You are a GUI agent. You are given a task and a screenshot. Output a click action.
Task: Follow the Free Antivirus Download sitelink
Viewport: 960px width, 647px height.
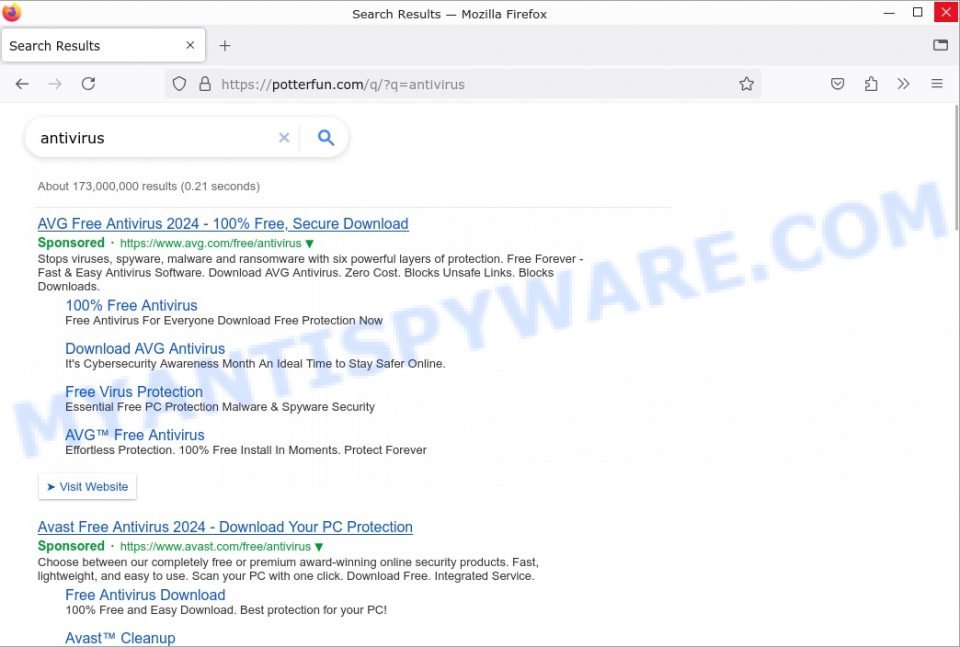pos(145,595)
